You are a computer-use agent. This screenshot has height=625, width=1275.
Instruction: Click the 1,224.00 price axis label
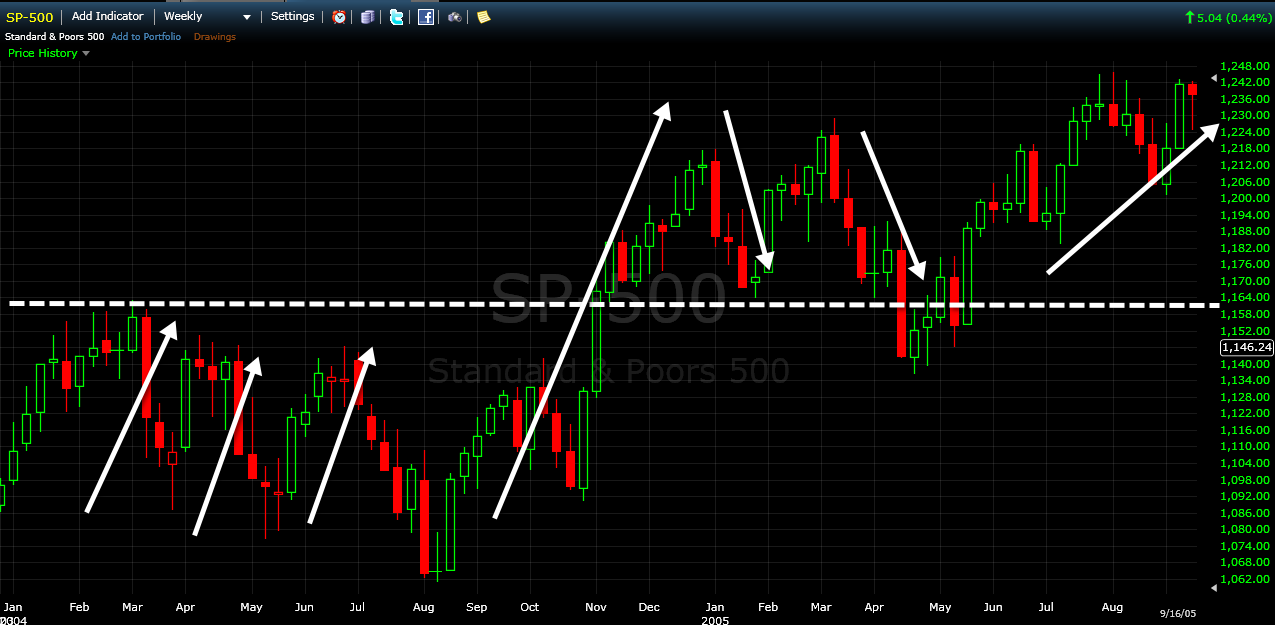(1243, 132)
